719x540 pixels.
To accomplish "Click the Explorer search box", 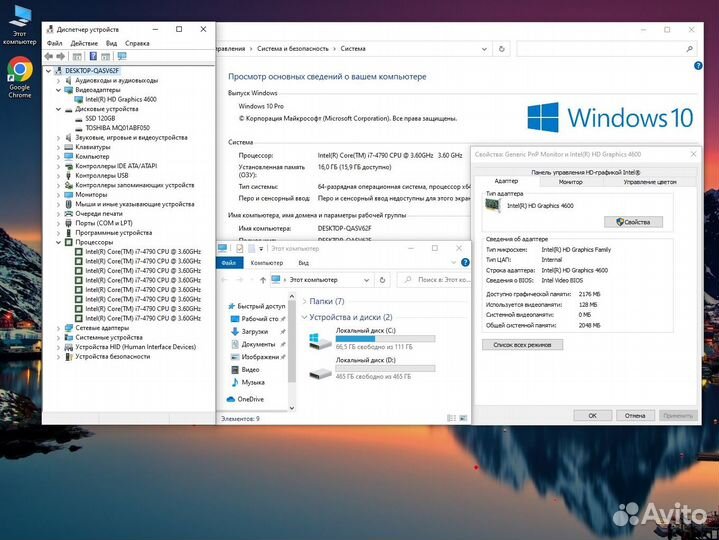I will click(x=434, y=280).
